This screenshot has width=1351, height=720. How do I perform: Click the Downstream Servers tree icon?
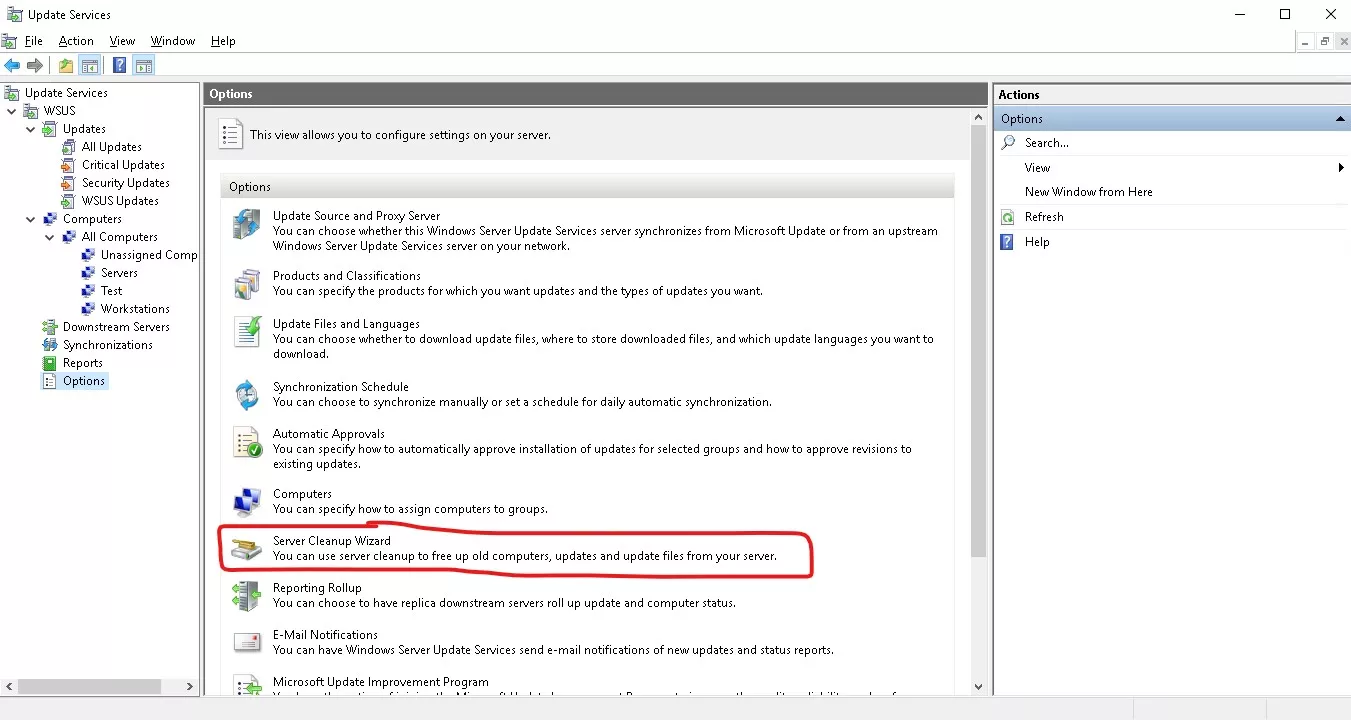pos(50,327)
